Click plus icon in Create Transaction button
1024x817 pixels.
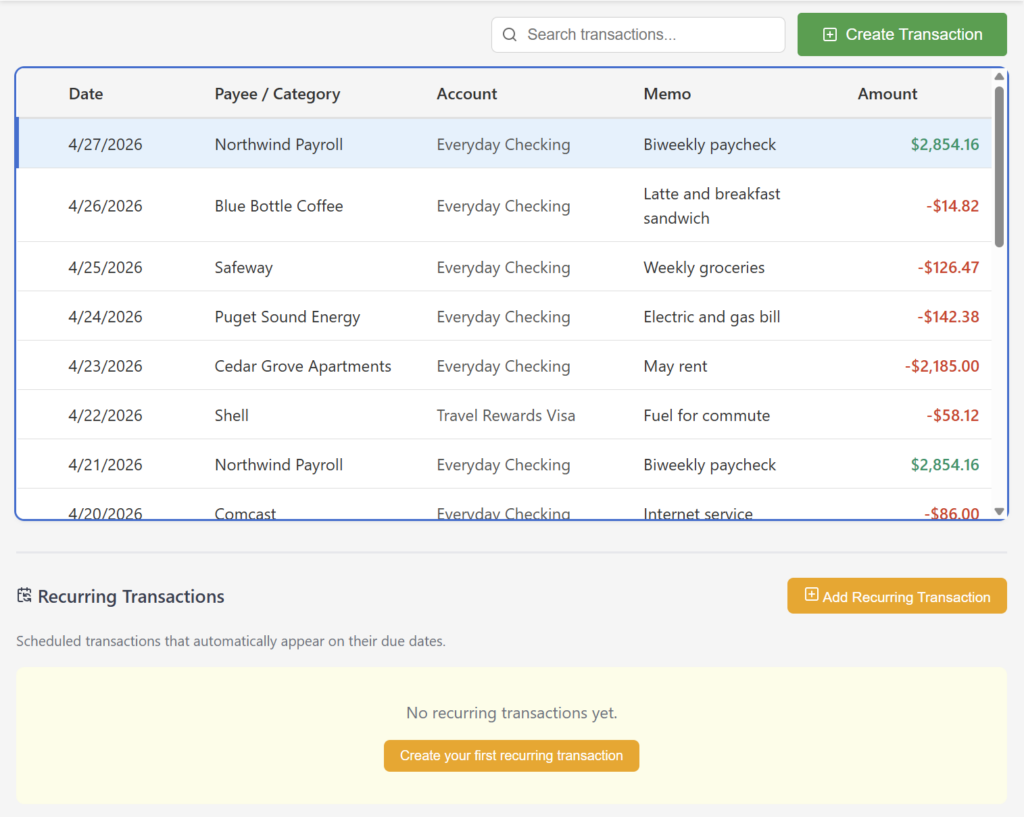(829, 35)
